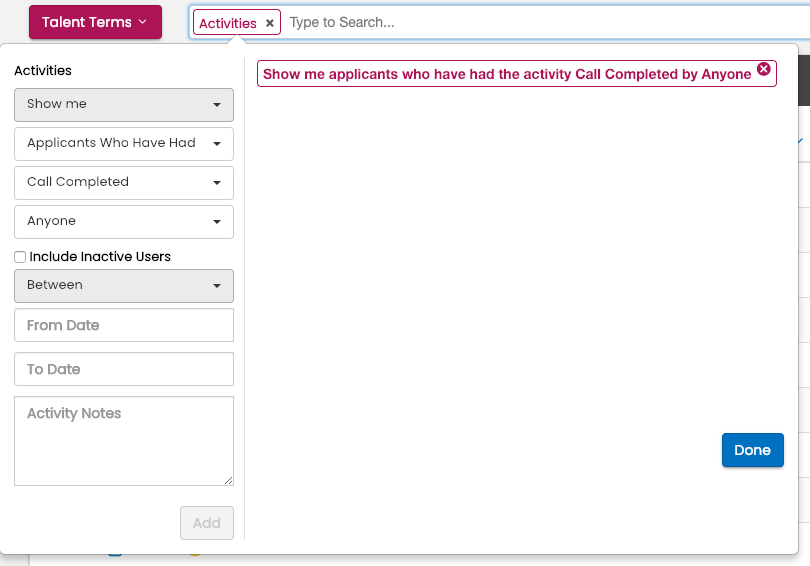
Task: Focus the Activity Notes text area
Action: [124, 440]
